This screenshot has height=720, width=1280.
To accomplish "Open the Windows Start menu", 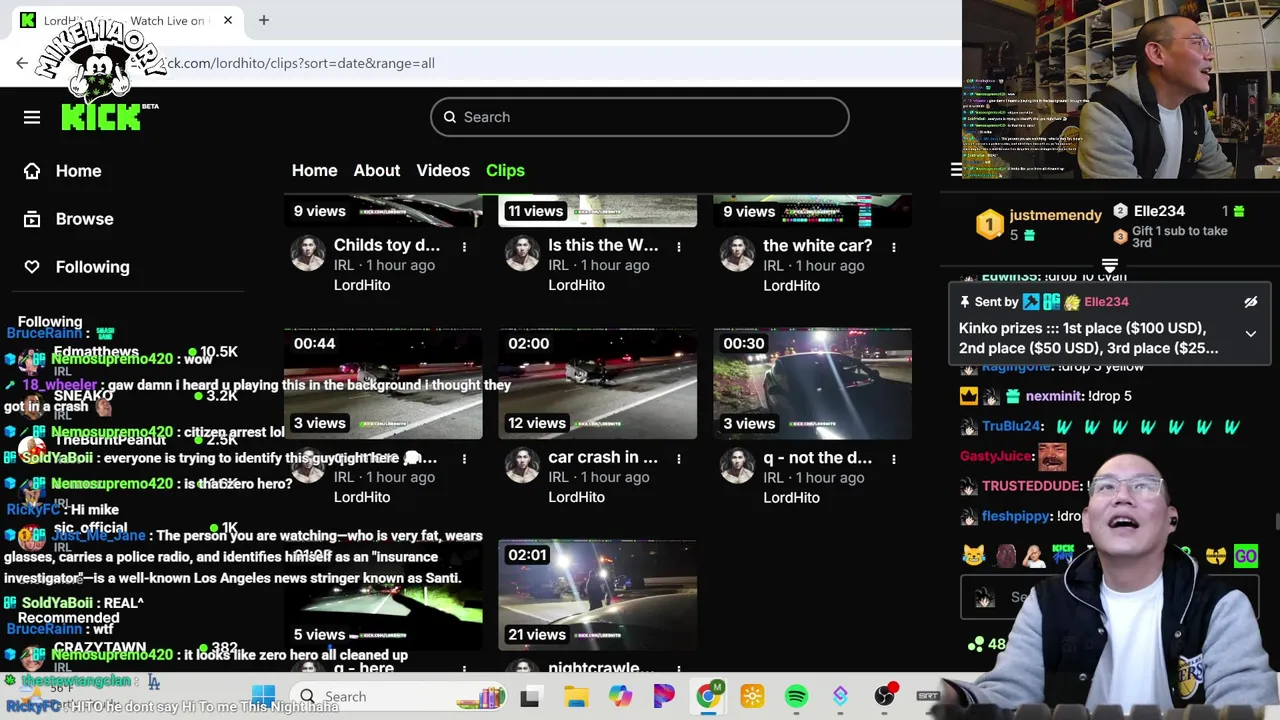I will (263, 696).
